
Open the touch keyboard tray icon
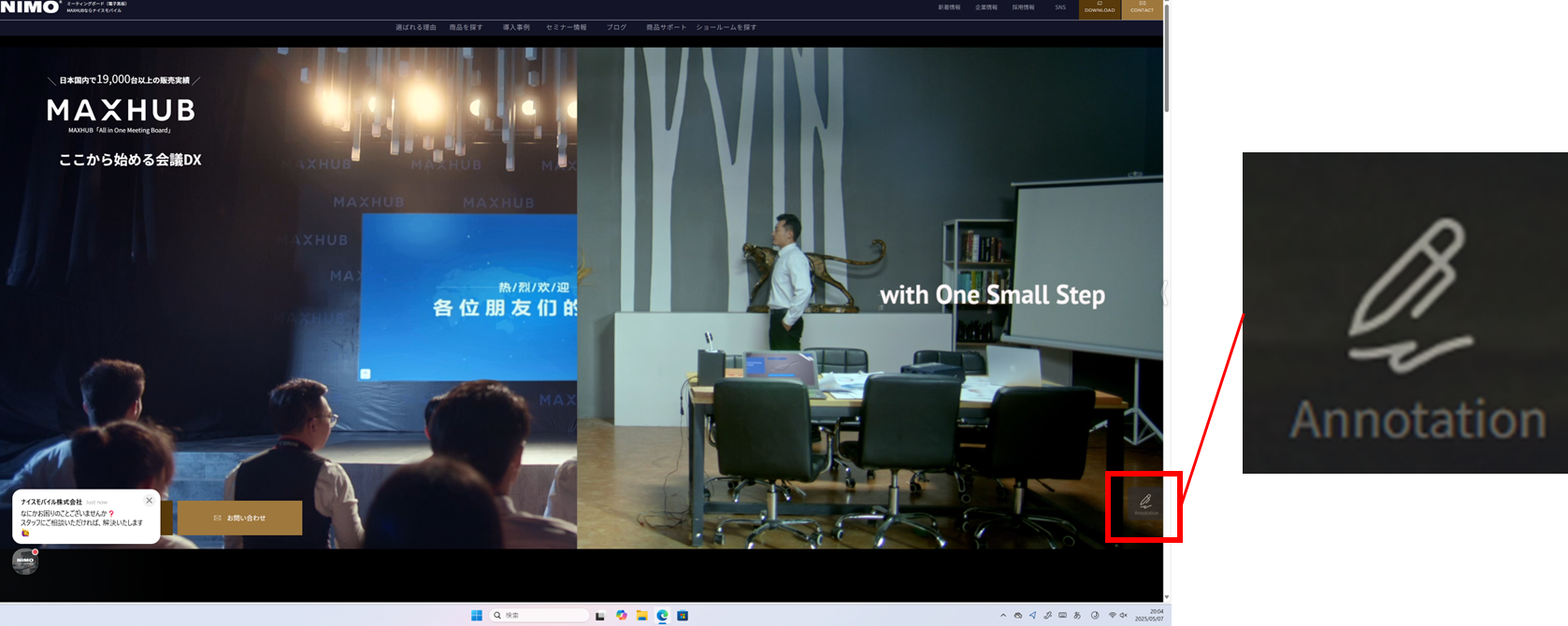pyautogui.click(x=1062, y=616)
